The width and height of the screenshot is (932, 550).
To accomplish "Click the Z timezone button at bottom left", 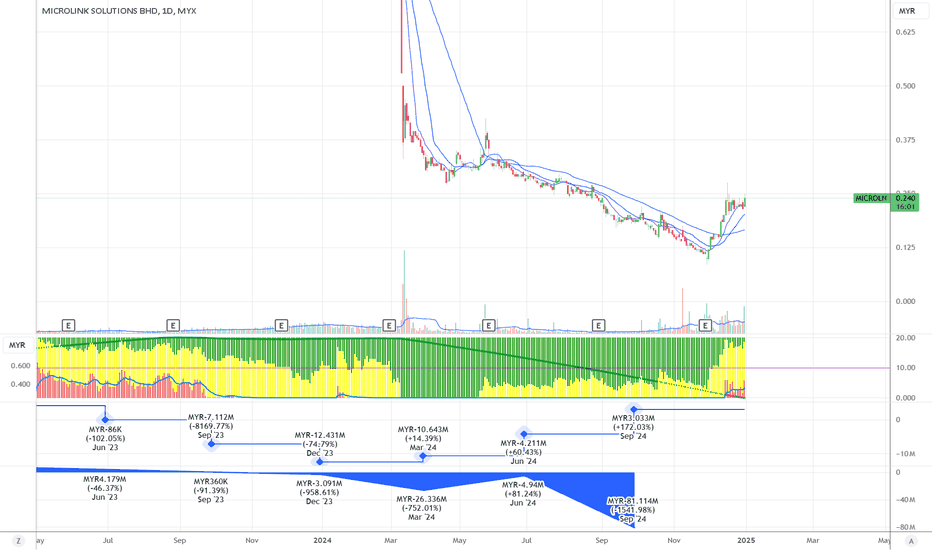I will click(x=18, y=540).
